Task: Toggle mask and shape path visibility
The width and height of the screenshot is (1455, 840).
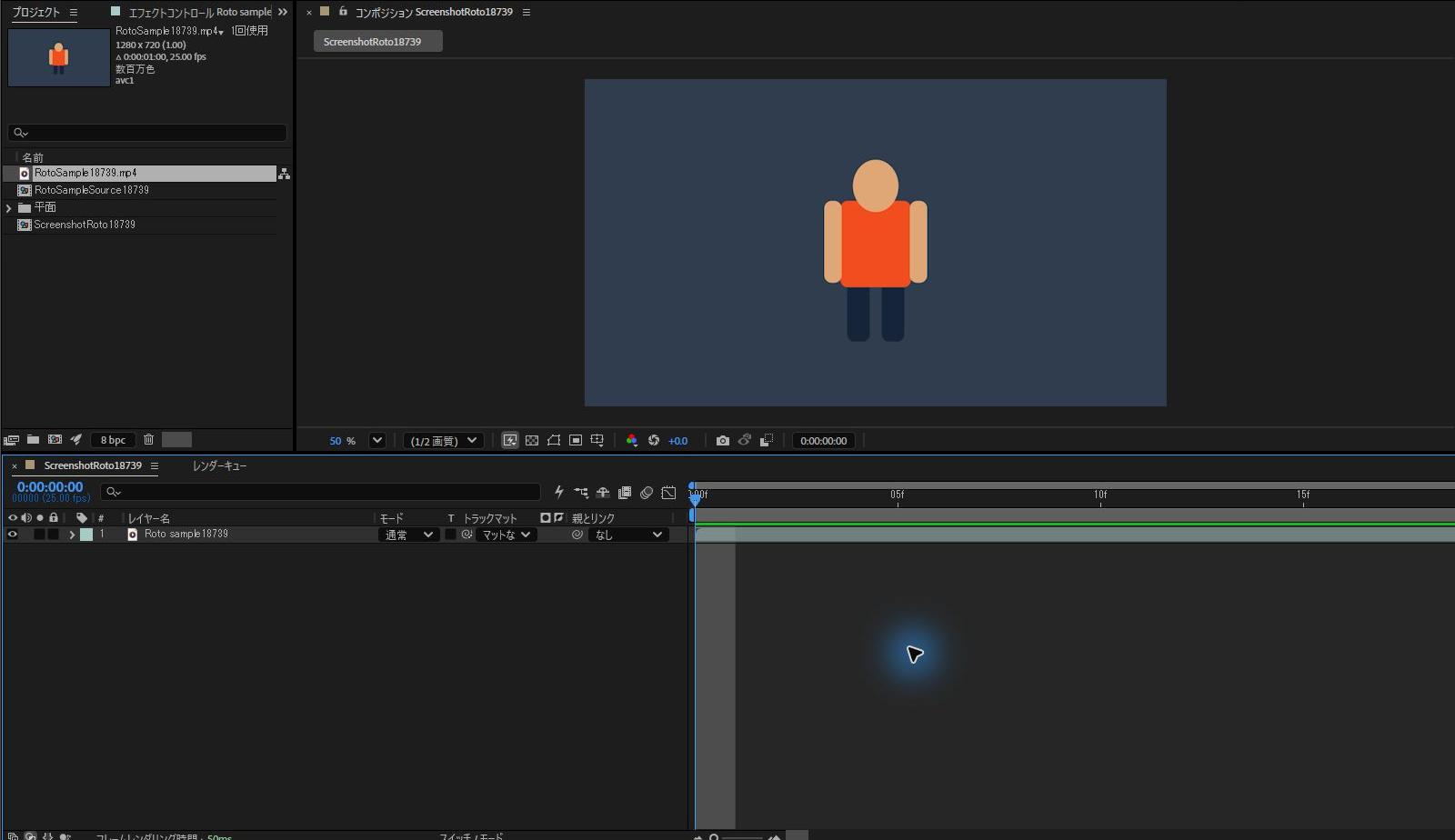Action: pos(554,440)
